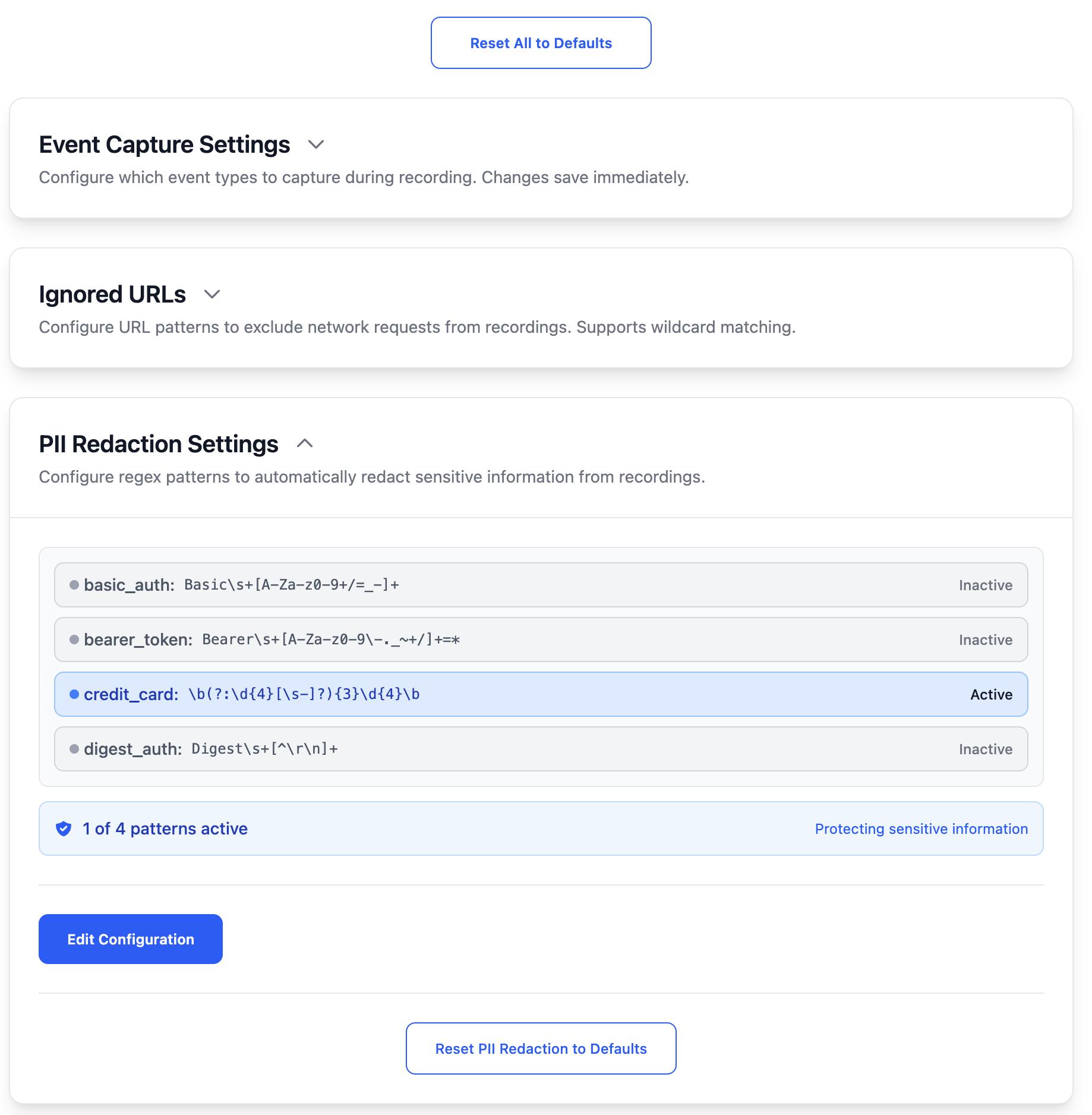1092x1115 pixels.
Task: Click Reset PII Redaction to Defaults
Action: [x=541, y=1048]
